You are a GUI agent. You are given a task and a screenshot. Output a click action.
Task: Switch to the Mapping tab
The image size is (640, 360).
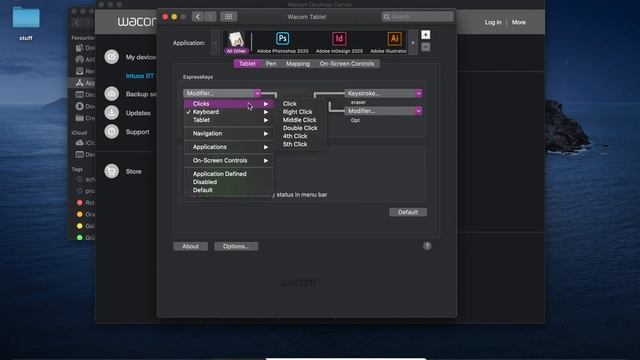point(298,64)
